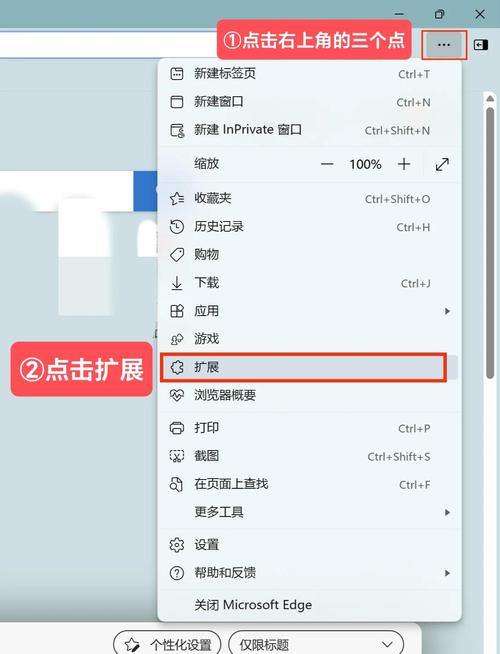This screenshot has height=654, width=500.
Task: Open 浏览器概要 heart-pulse icon entry
Action: coord(177,395)
